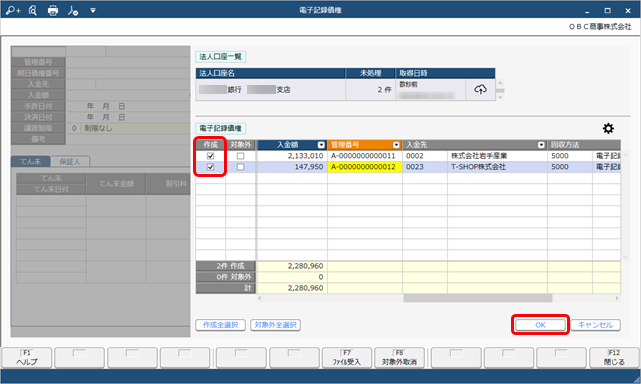Open the 入金額 column filter dropdown

(321, 145)
